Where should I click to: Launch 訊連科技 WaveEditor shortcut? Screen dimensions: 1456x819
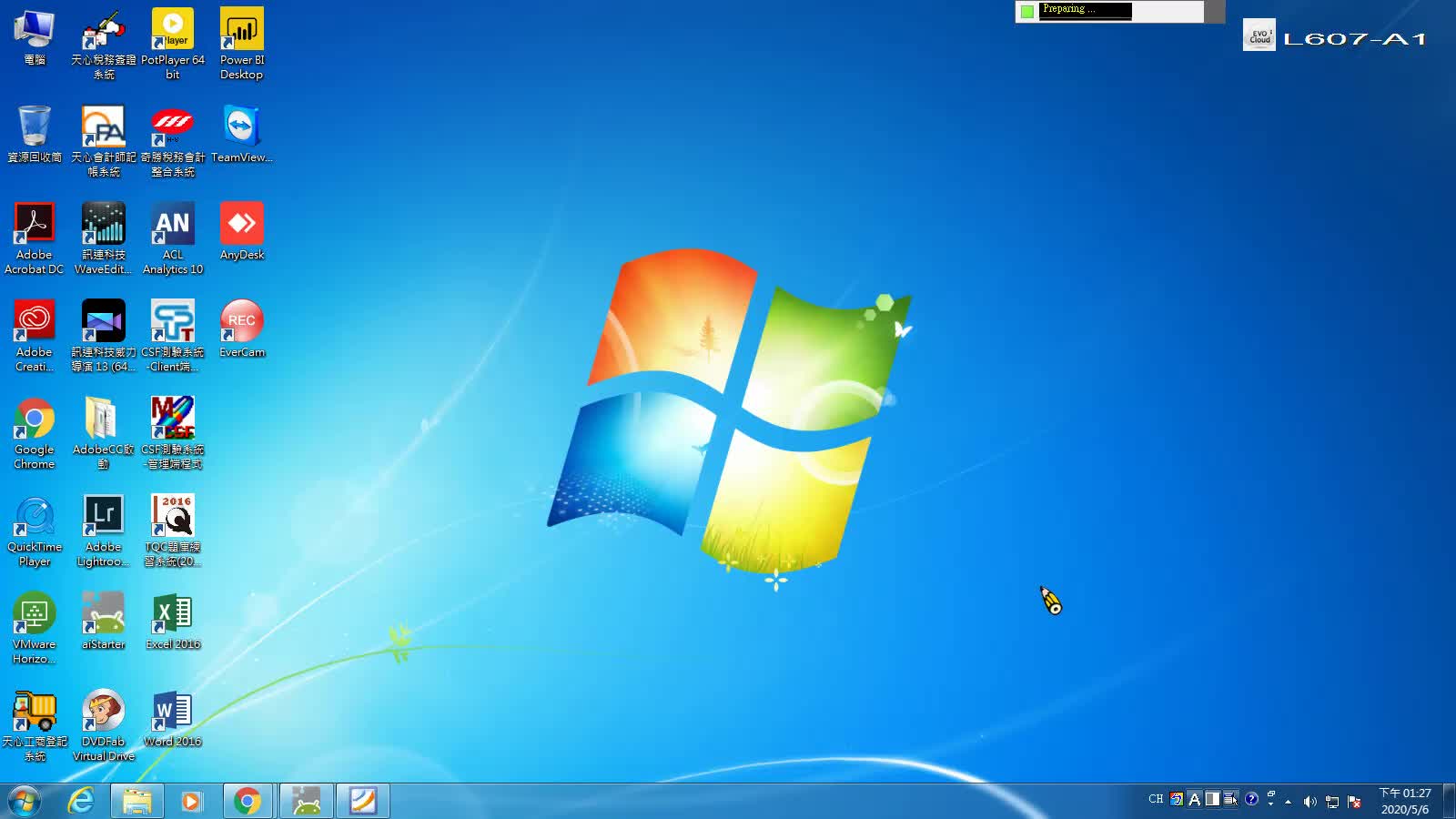pyautogui.click(x=104, y=238)
